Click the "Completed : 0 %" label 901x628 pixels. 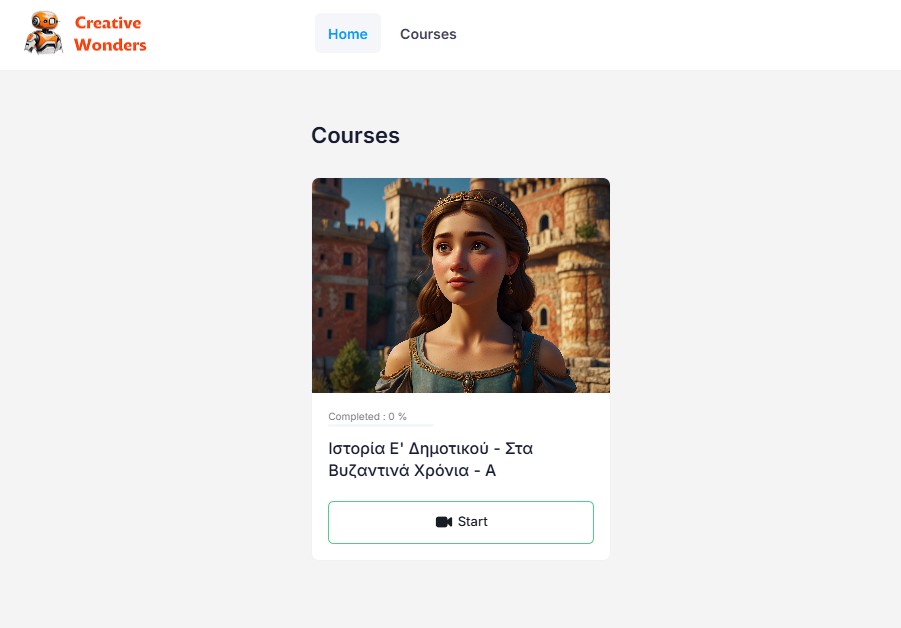tap(367, 416)
